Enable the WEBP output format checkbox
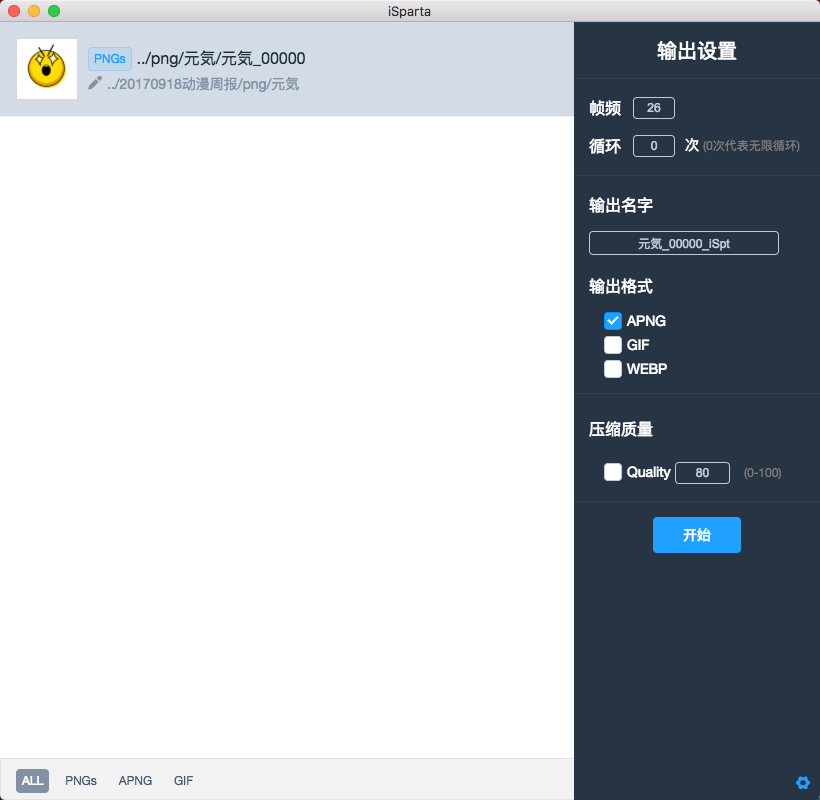Screen dimensions: 820x800 point(613,369)
